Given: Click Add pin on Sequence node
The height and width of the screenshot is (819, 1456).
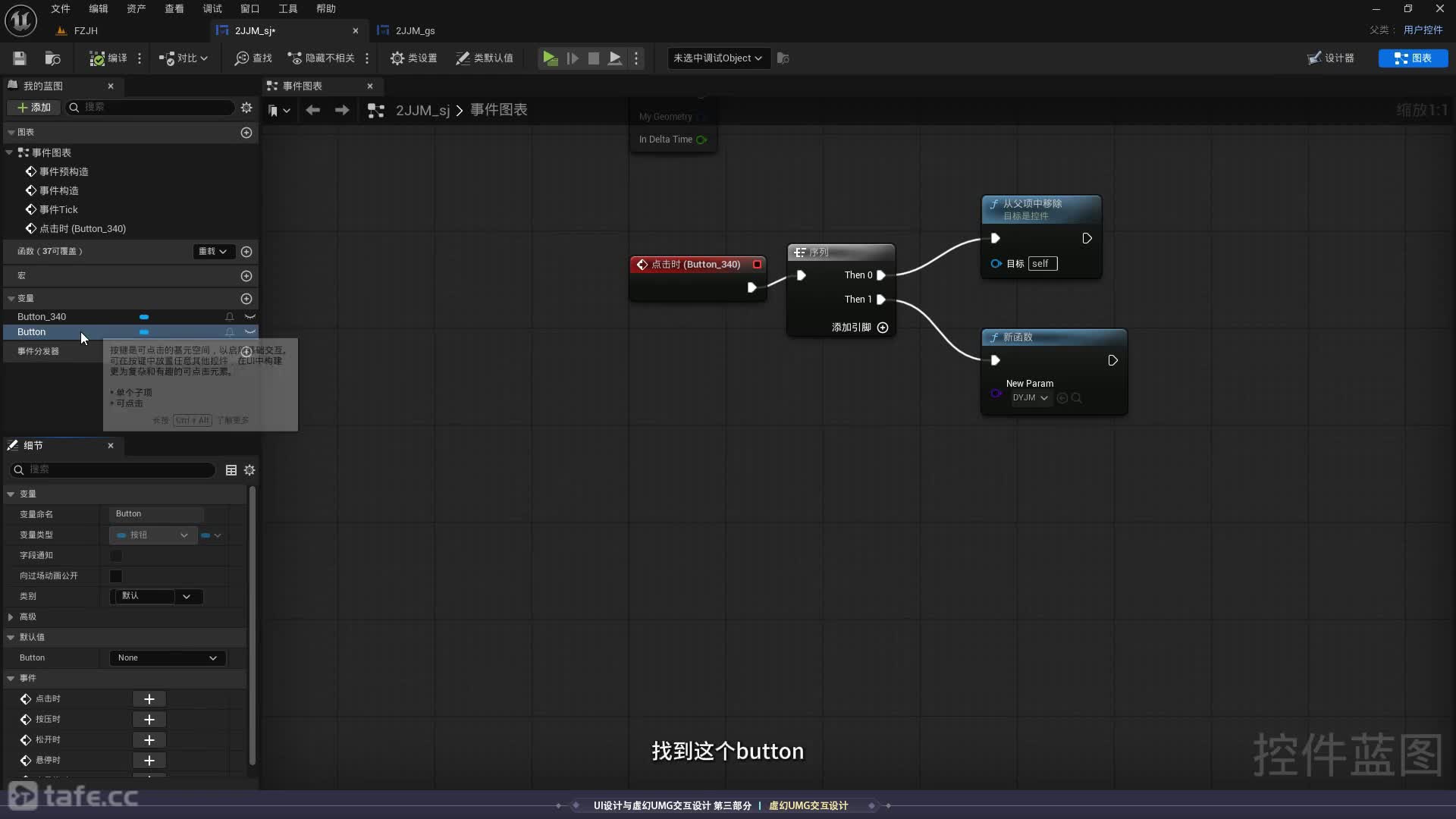Looking at the screenshot, I should (x=883, y=328).
